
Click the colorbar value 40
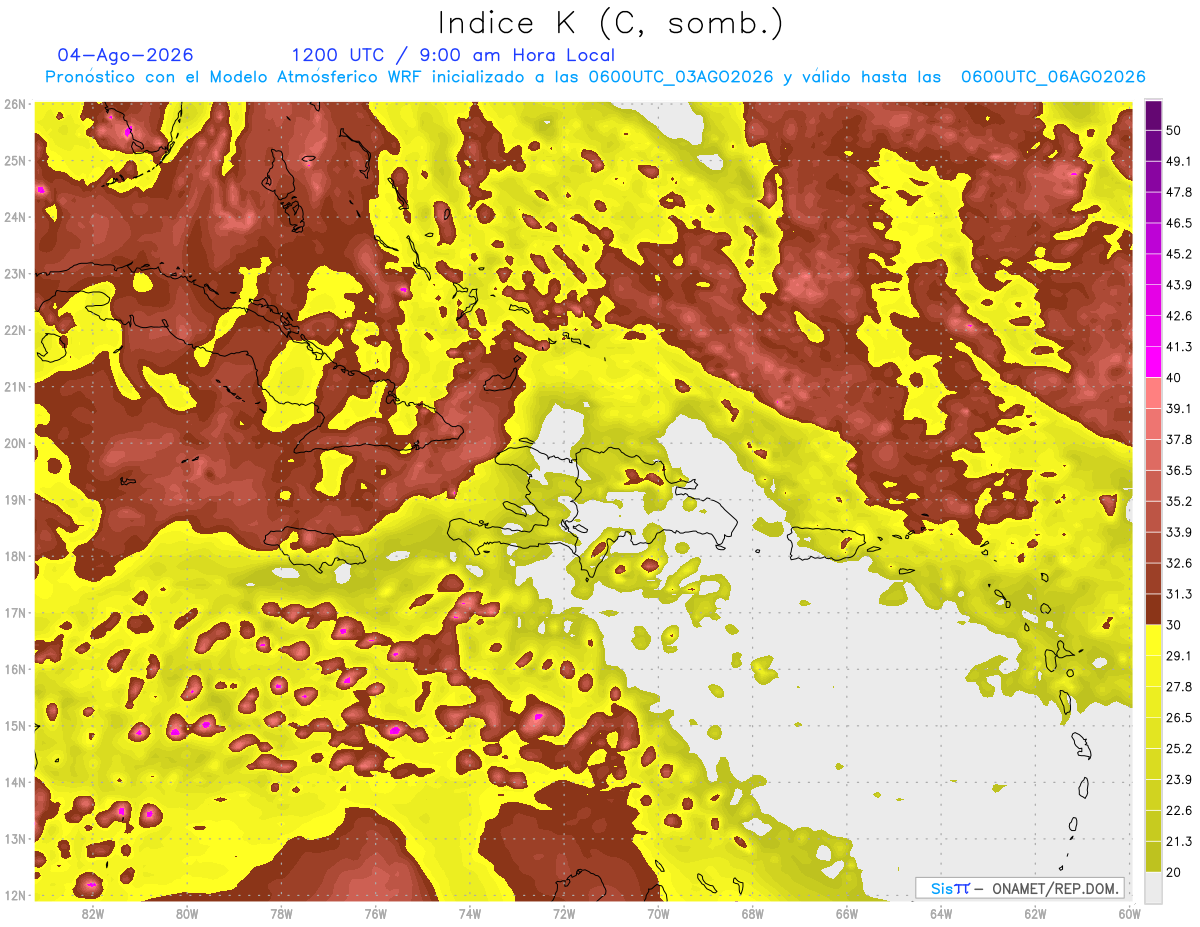pyautogui.click(x=1174, y=378)
